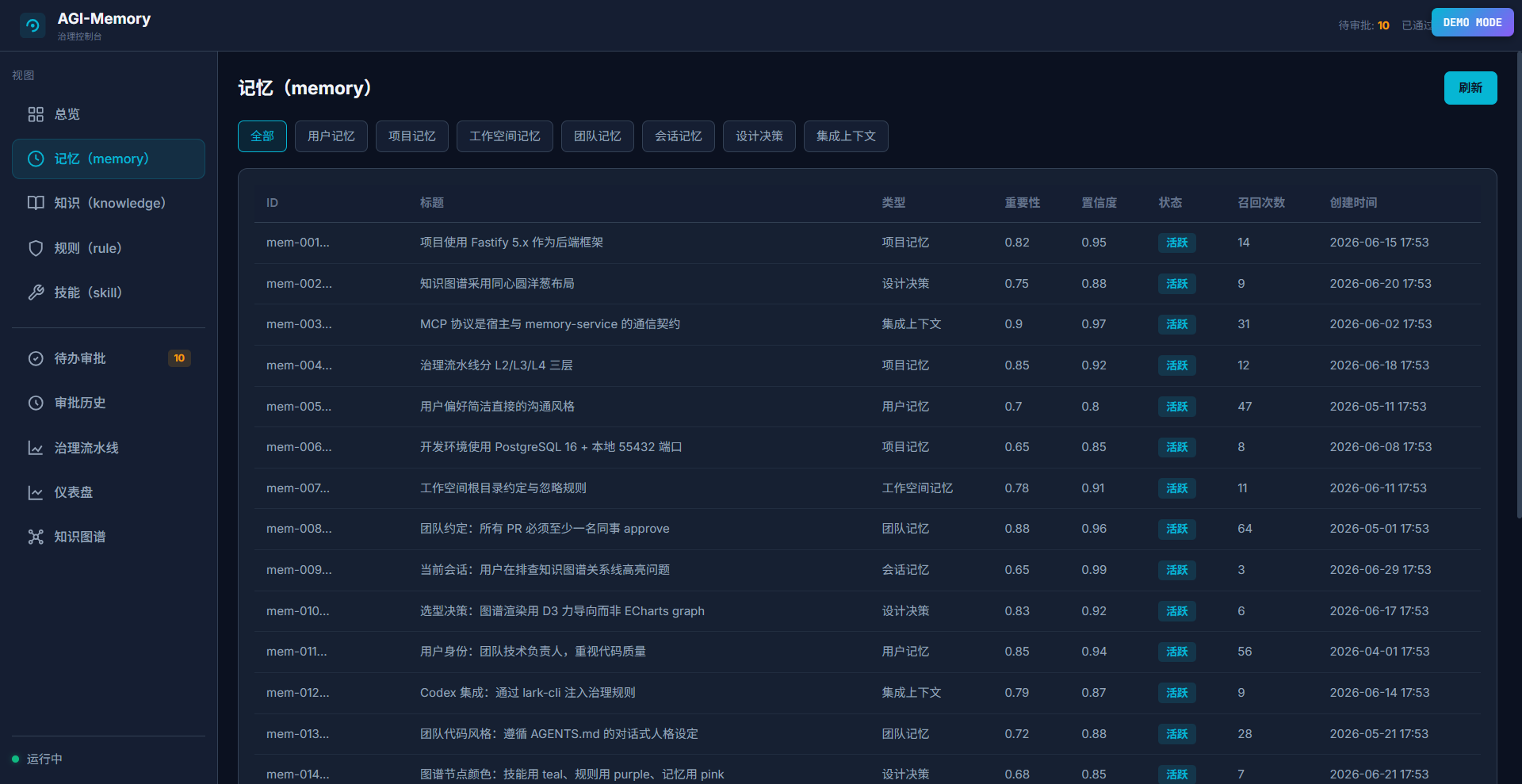1522x784 pixels.
Task: Click the 召回次数 column header
Action: click(1261, 203)
